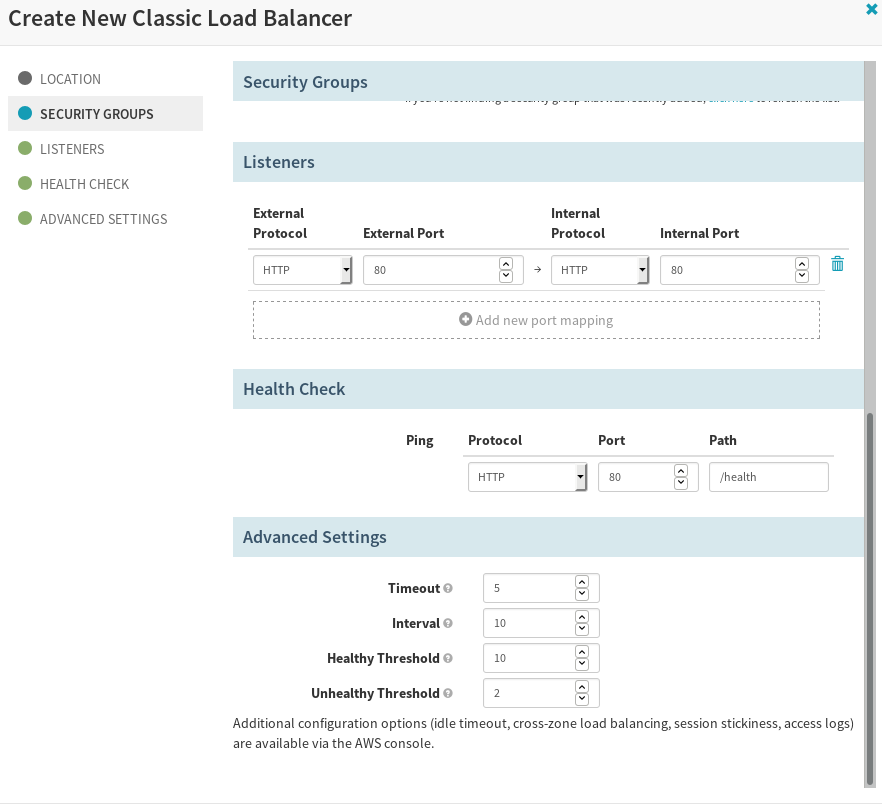Show help for Timeout setting
The image size is (882, 806).
(x=448, y=588)
